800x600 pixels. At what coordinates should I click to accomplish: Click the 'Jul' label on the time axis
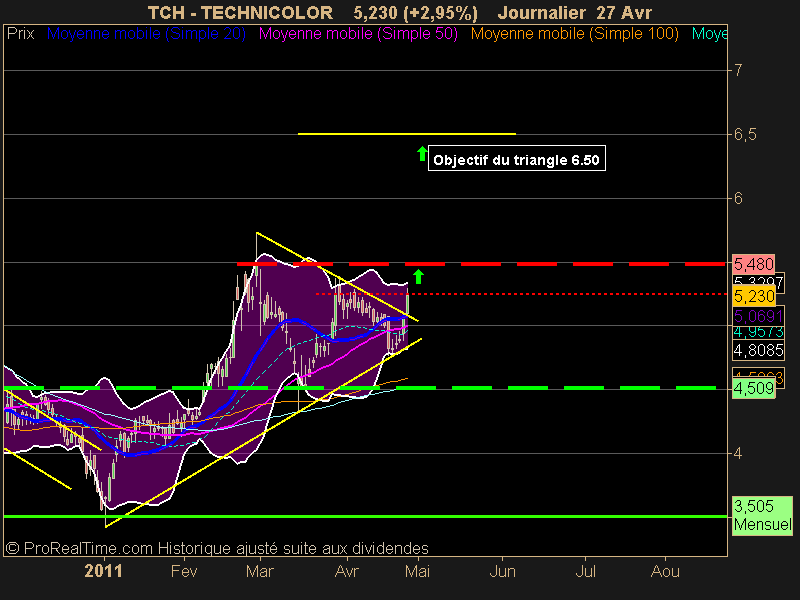tap(586, 571)
